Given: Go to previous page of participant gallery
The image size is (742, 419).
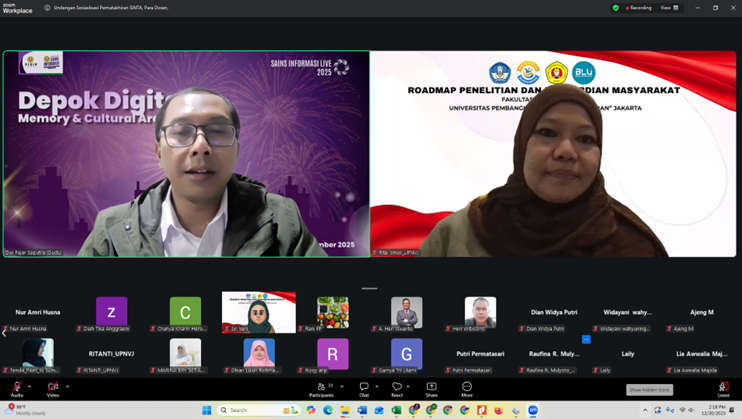Looking at the screenshot, I should coord(4,333).
